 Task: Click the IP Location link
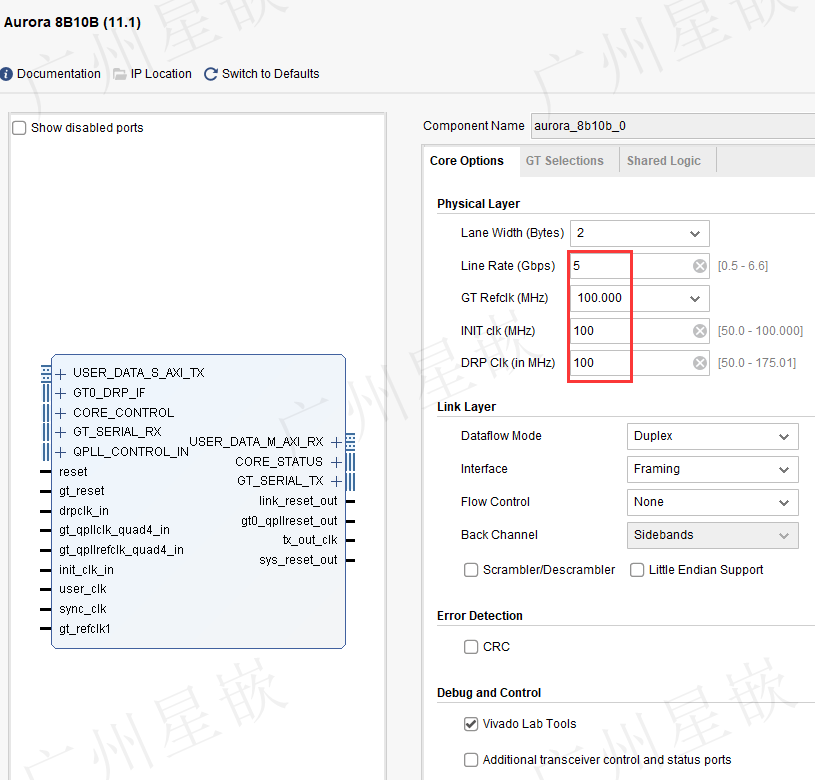[161, 74]
